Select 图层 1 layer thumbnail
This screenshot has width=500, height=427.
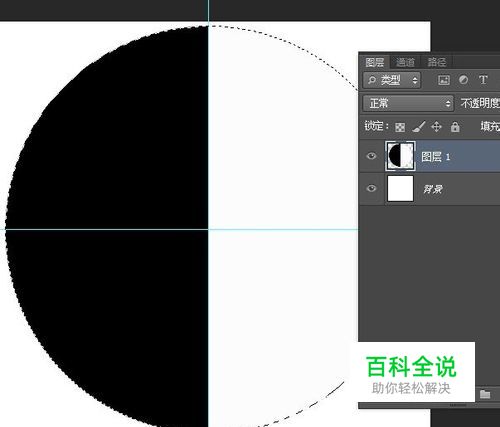click(x=400, y=156)
